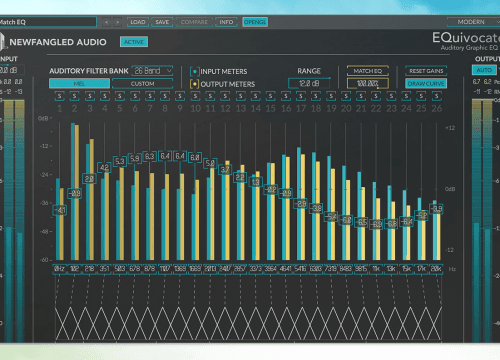Solo band 20

[346, 96]
